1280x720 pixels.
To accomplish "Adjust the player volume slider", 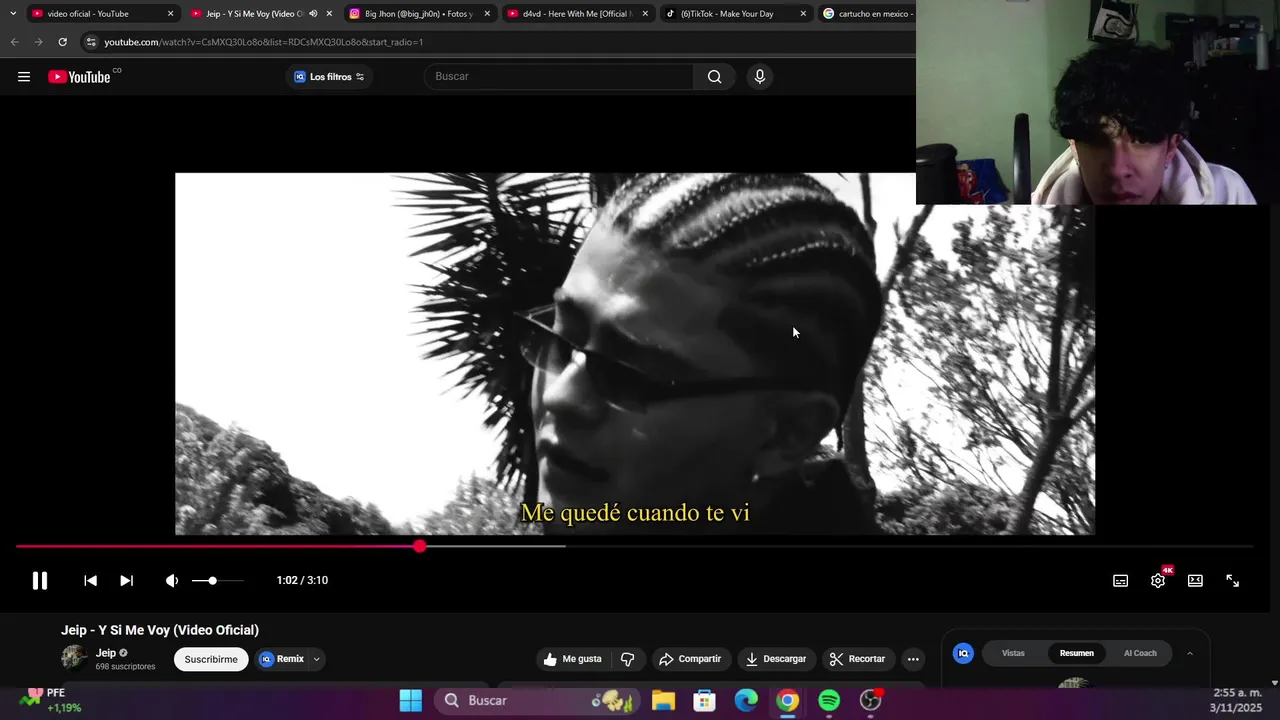I will [x=217, y=580].
